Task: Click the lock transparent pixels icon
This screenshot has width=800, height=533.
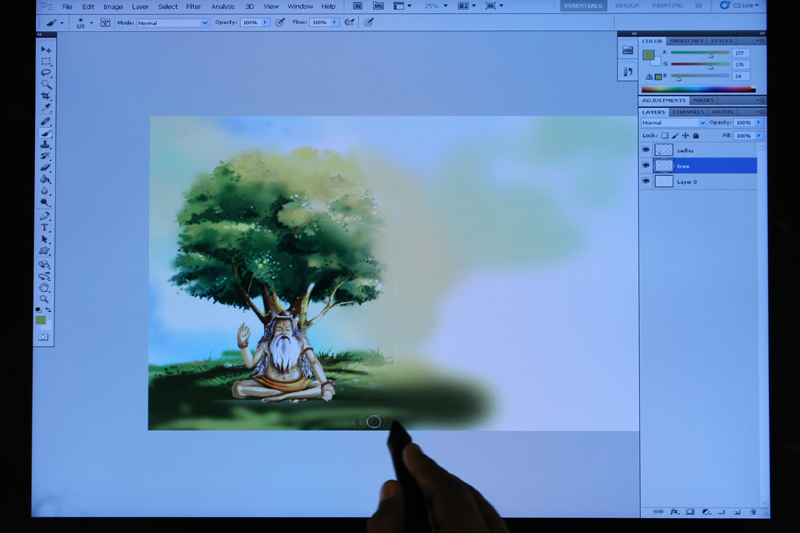Action: click(664, 135)
